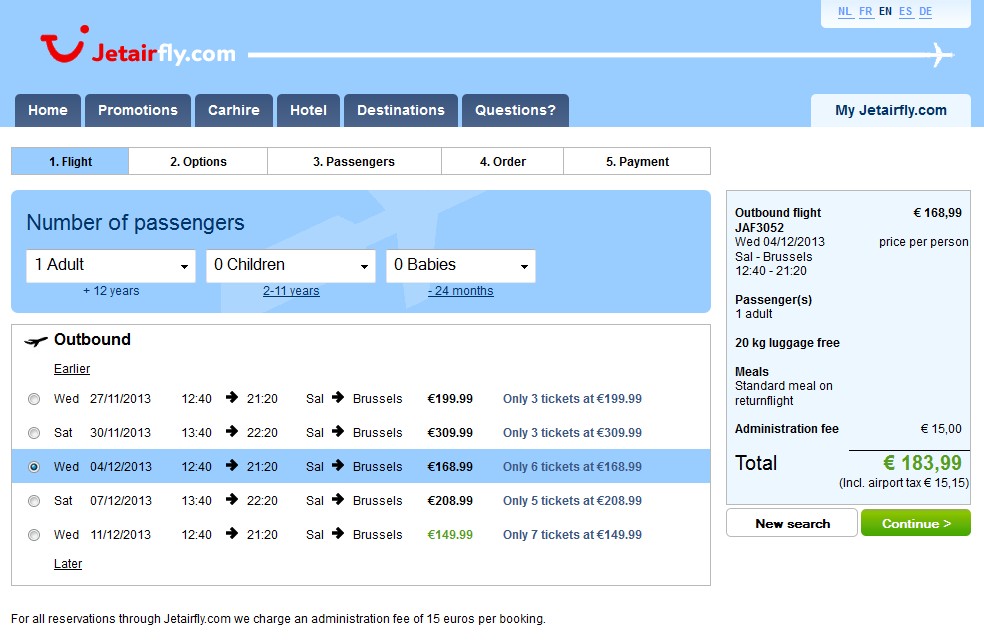Select the Sat 07/12/2013 flight radio button
The height and width of the screenshot is (642, 984).
click(34, 501)
